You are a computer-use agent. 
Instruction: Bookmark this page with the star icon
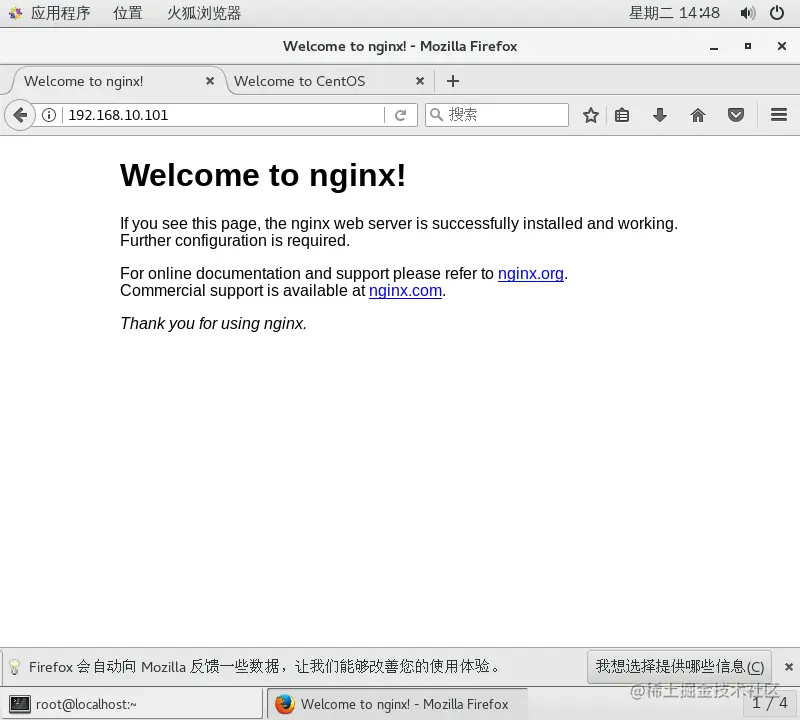tap(591, 115)
